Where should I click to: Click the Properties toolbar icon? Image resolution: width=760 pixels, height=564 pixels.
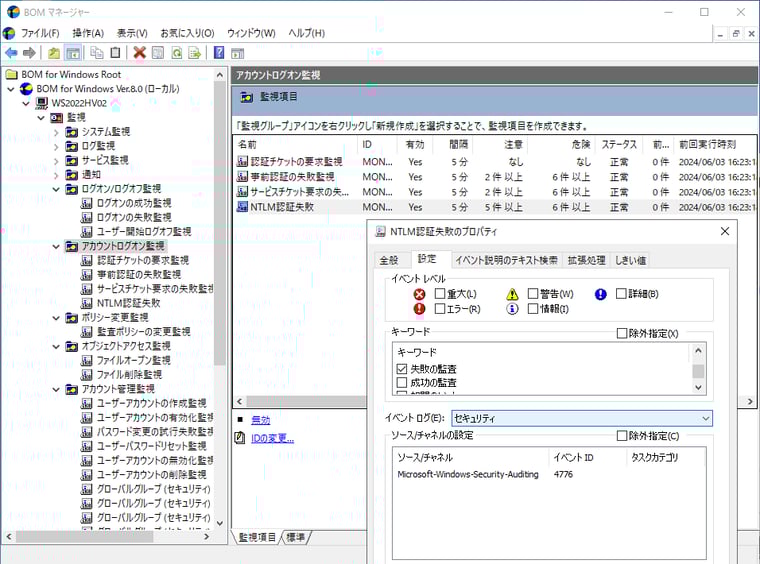158,52
